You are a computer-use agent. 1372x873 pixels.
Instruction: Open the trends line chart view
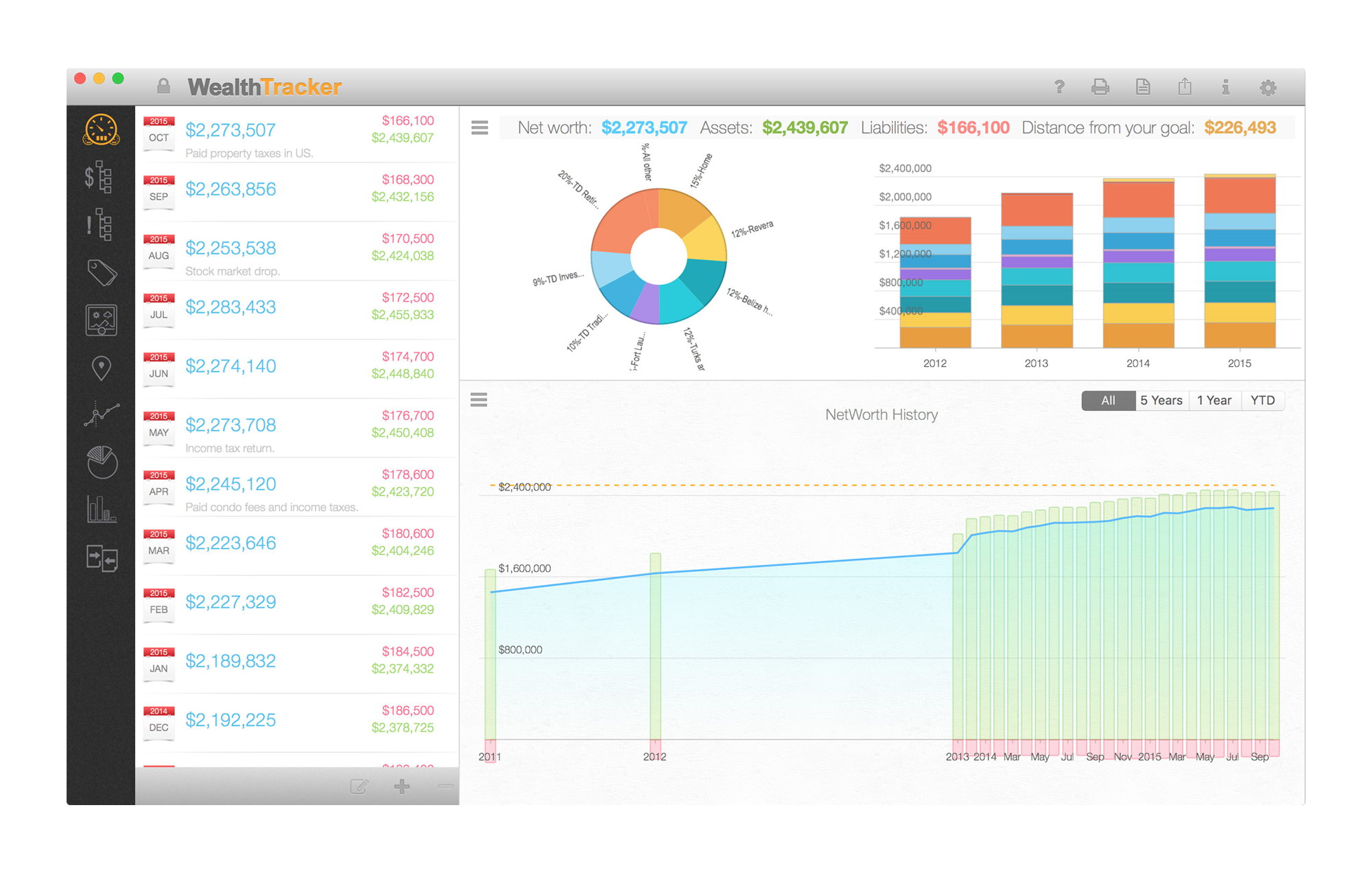[100, 416]
